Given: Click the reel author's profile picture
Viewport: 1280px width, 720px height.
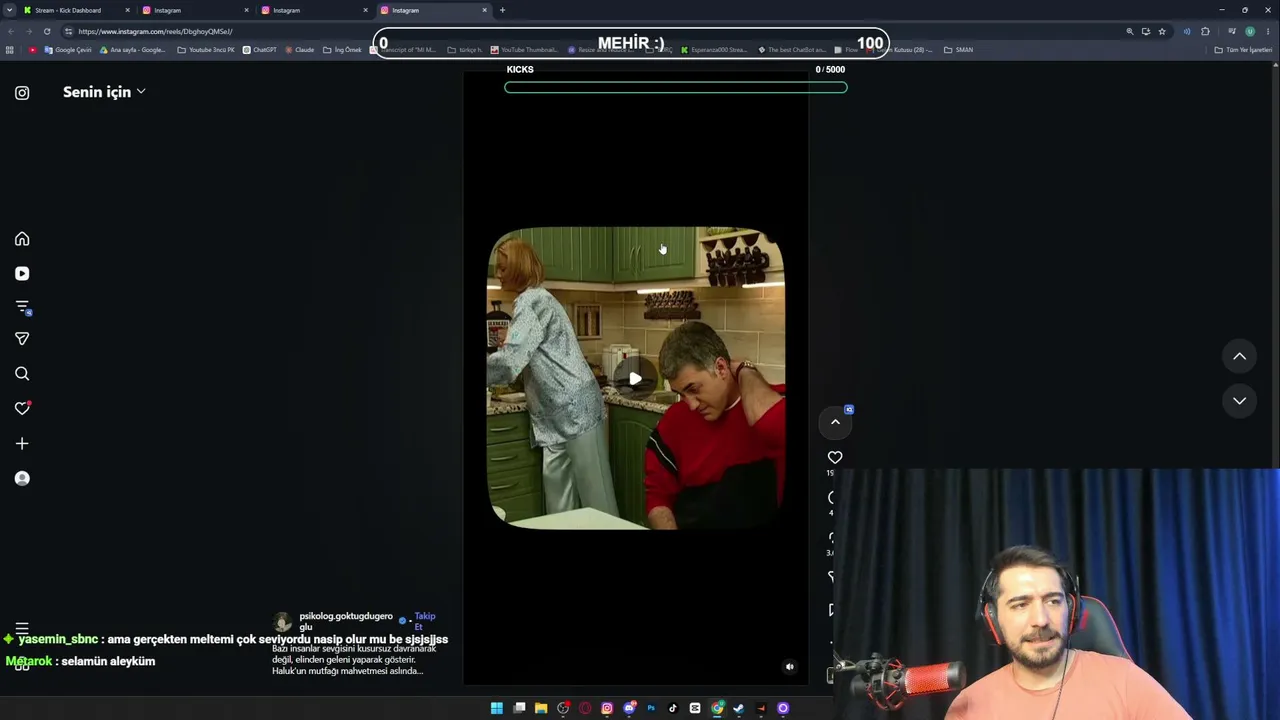Looking at the screenshot, I should tap(283, 622).
